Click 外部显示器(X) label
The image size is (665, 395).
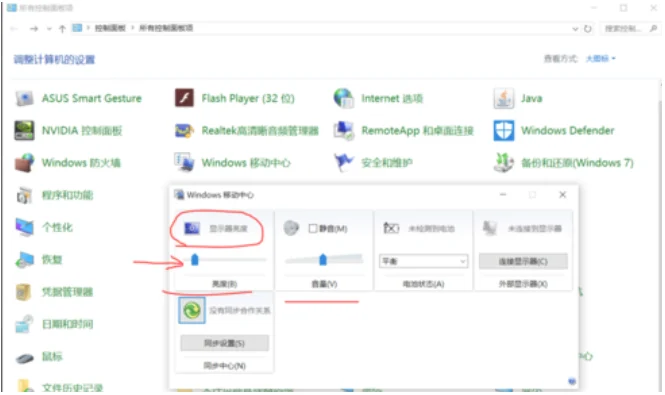[523, 284]
